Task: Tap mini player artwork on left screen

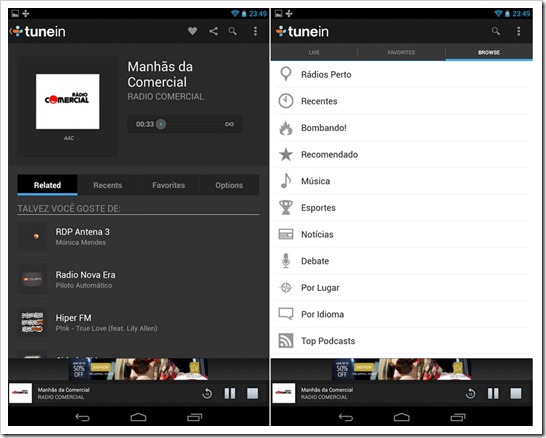Action: (x=21, y=393)
